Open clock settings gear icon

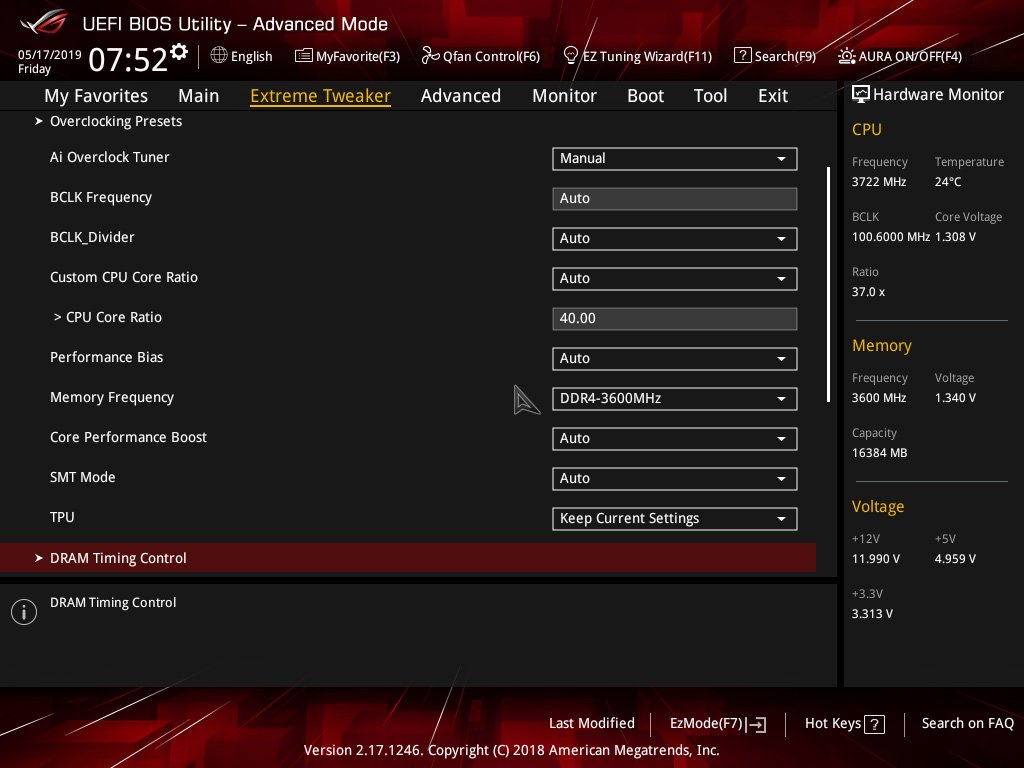tap(179, 51)
